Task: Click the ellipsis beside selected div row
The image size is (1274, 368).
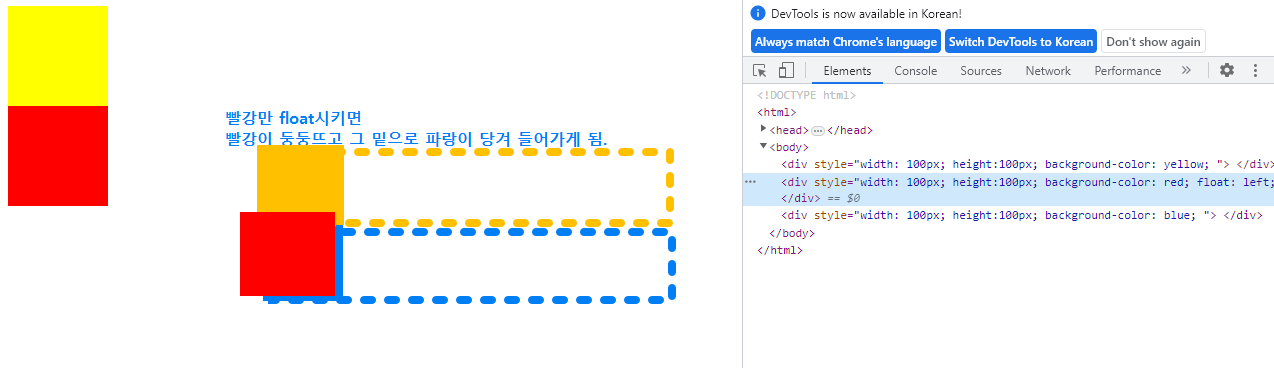Action: click(x=750, y=182)
